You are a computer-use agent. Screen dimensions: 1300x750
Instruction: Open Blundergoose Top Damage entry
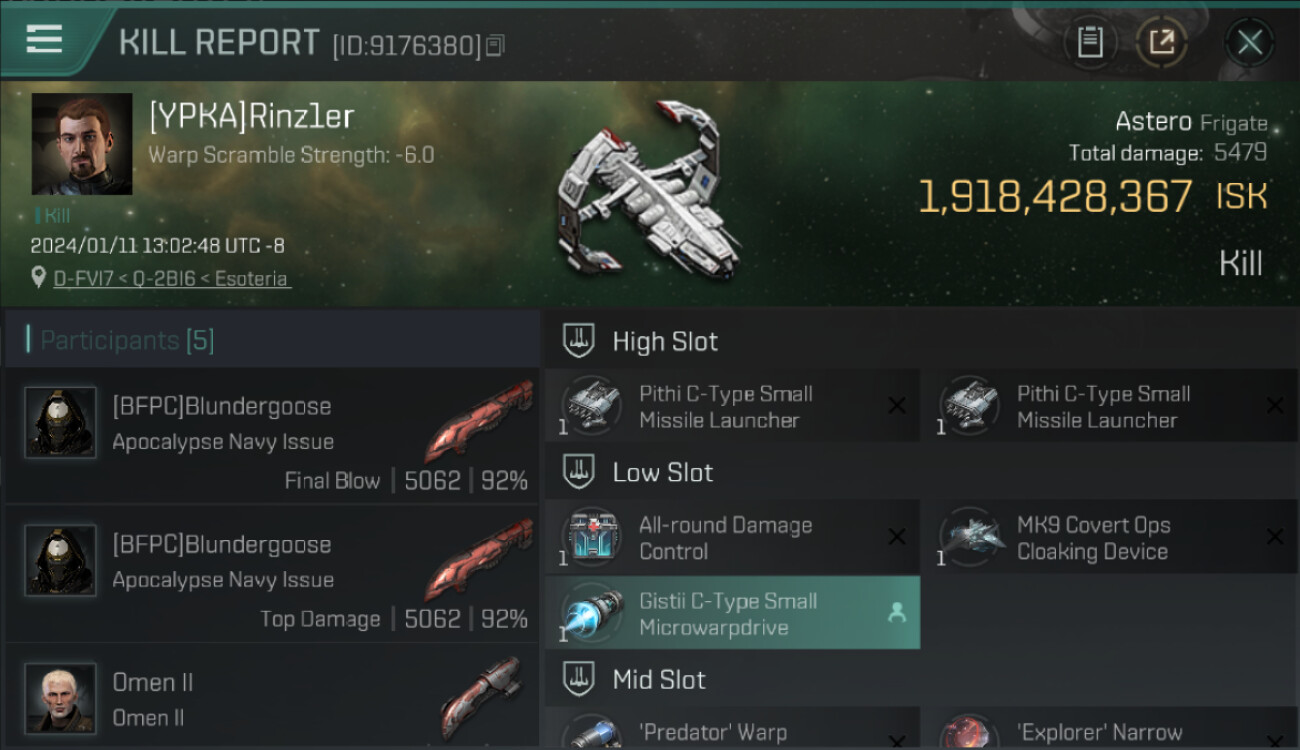click(x=272, y=574)
